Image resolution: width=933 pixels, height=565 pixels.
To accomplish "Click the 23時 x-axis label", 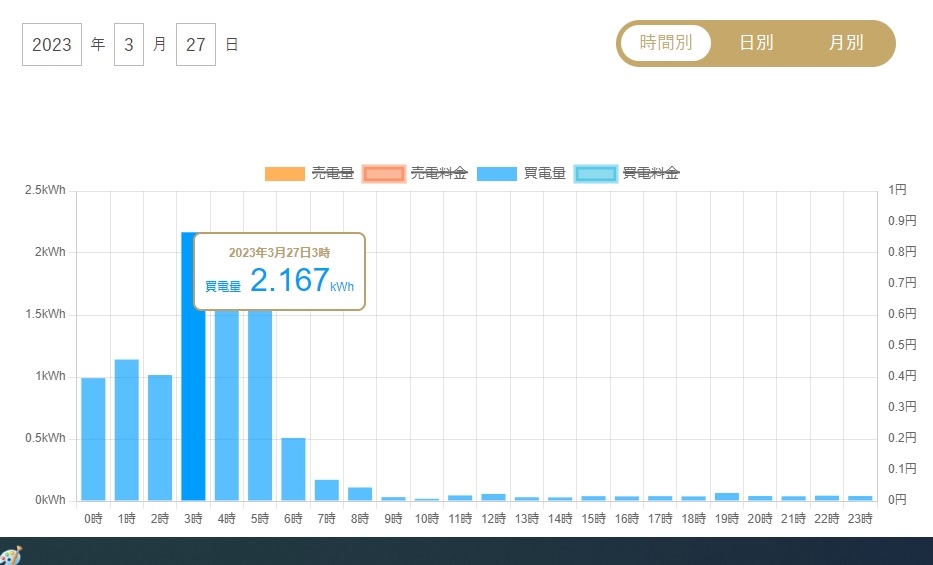I will click(860, 519).
